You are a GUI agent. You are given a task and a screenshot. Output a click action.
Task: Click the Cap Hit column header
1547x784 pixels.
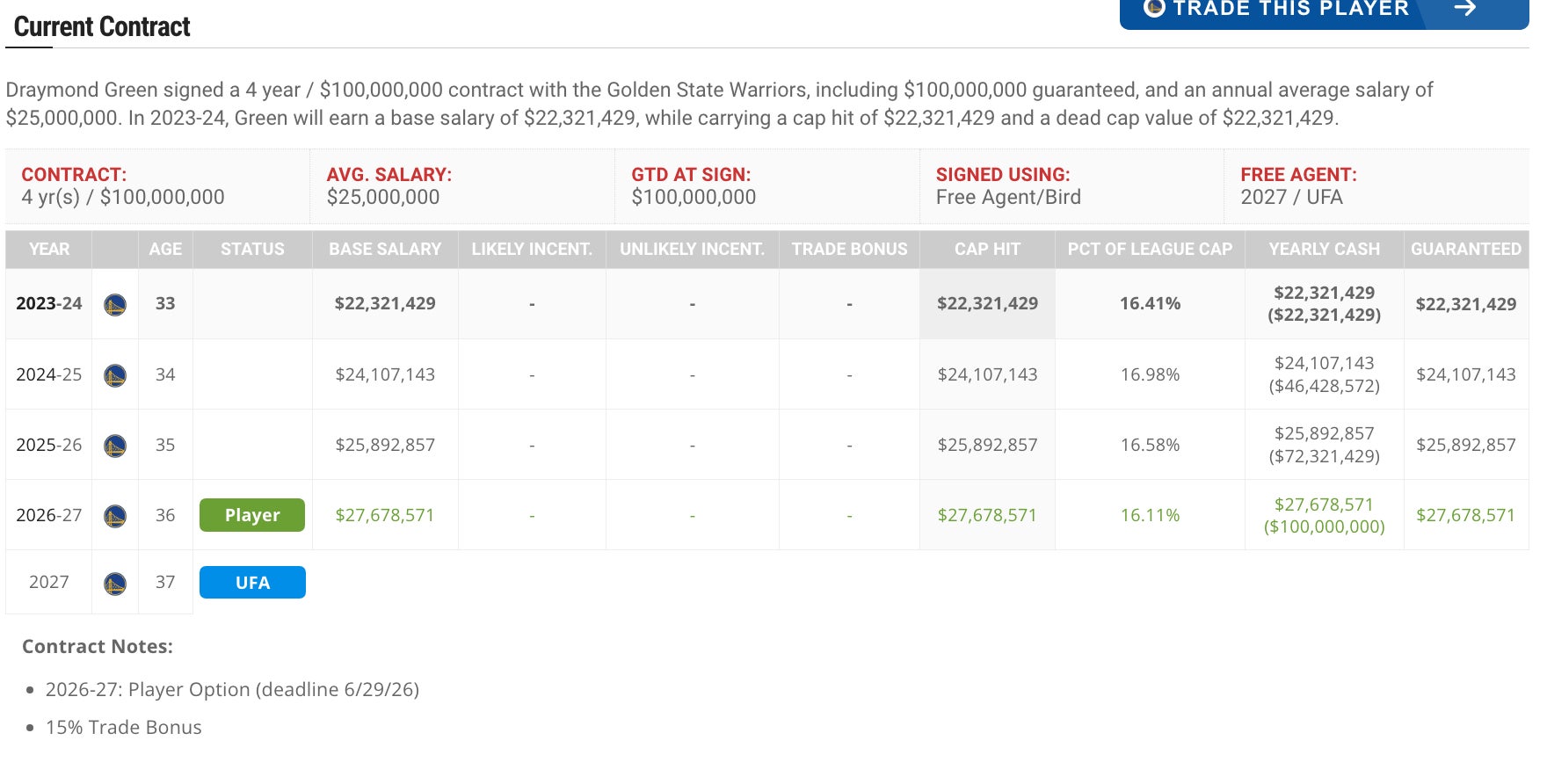987,250
